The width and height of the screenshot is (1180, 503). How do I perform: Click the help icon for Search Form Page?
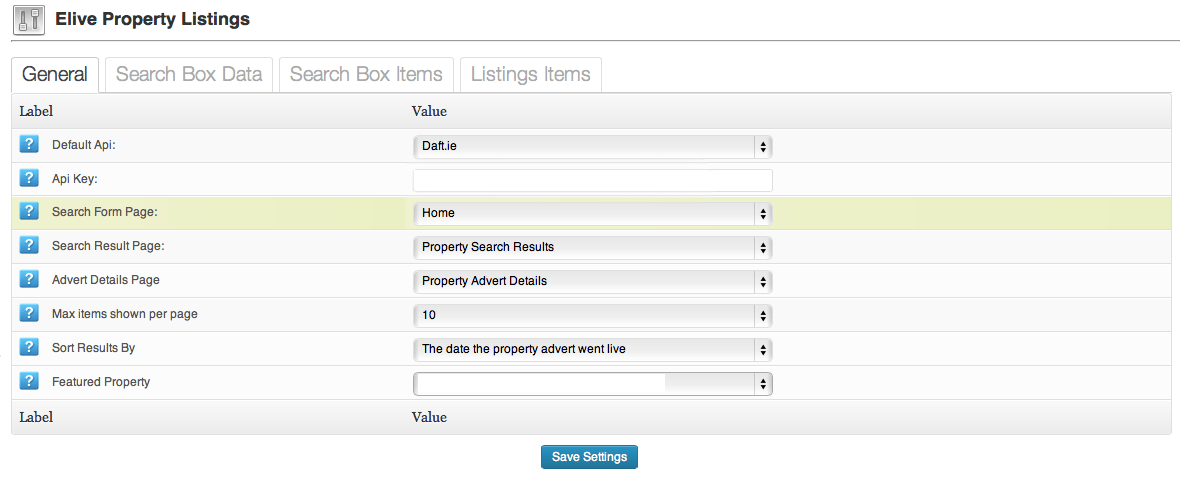click(29, 212)
